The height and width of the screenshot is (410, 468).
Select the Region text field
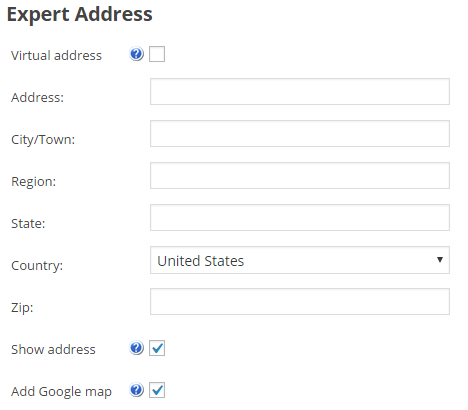(x=300, y=175)
